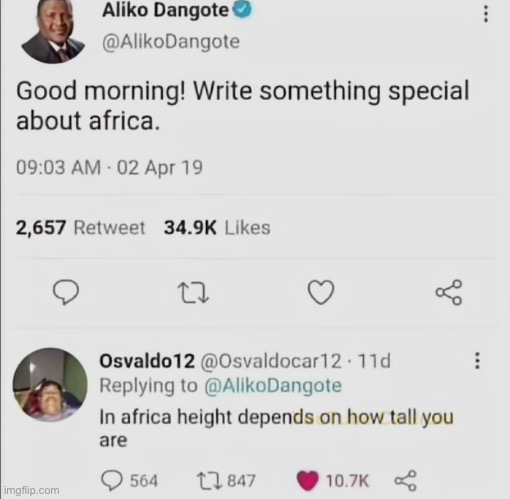Share Osvaldo12's reply using share icon

click(x=405, y=481)
